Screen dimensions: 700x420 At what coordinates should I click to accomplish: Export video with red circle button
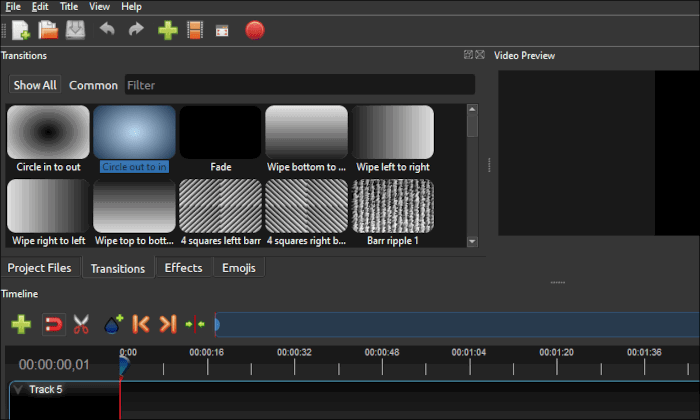click(254, 30)
